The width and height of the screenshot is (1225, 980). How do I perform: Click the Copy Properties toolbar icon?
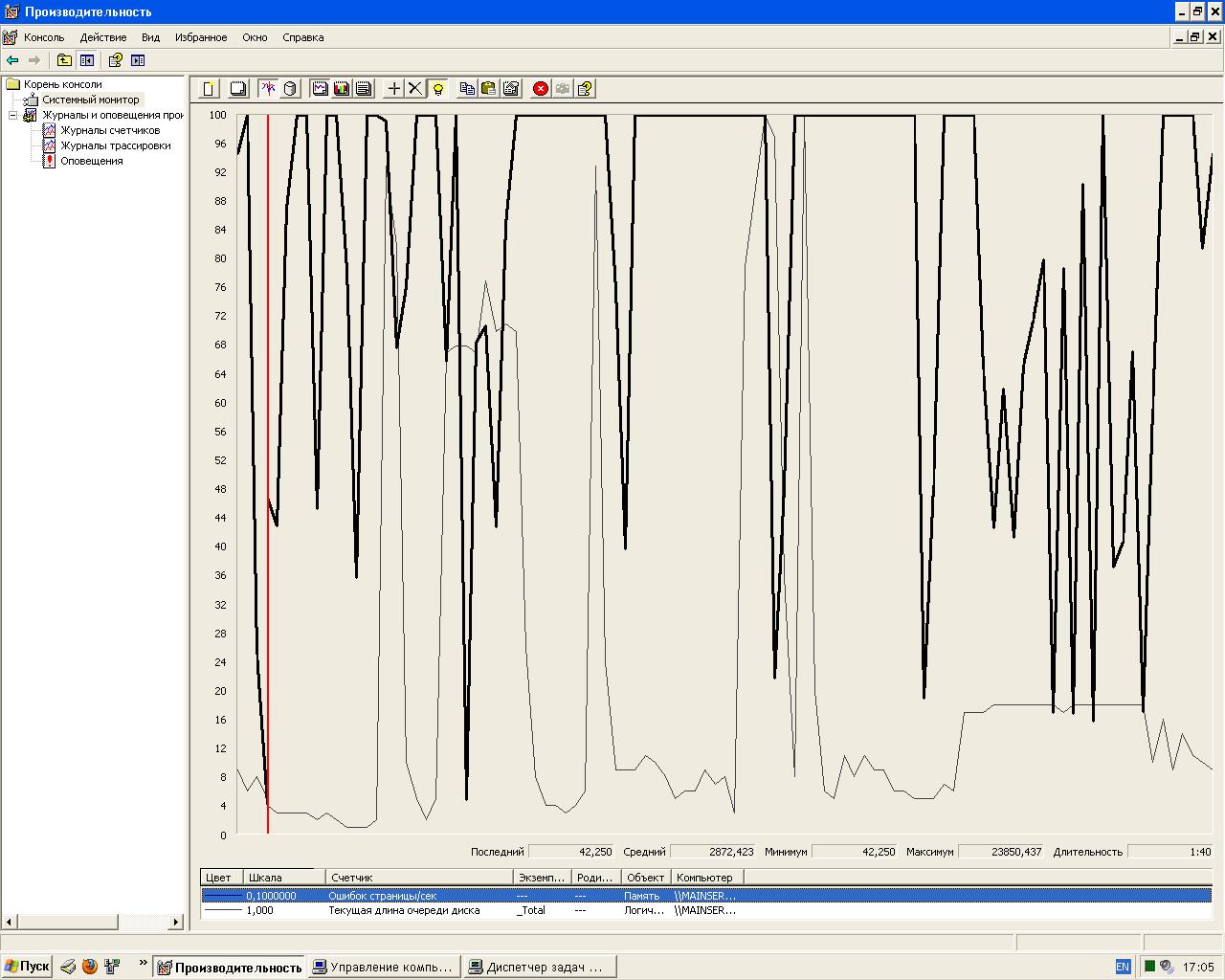click(x=467, y=89)
